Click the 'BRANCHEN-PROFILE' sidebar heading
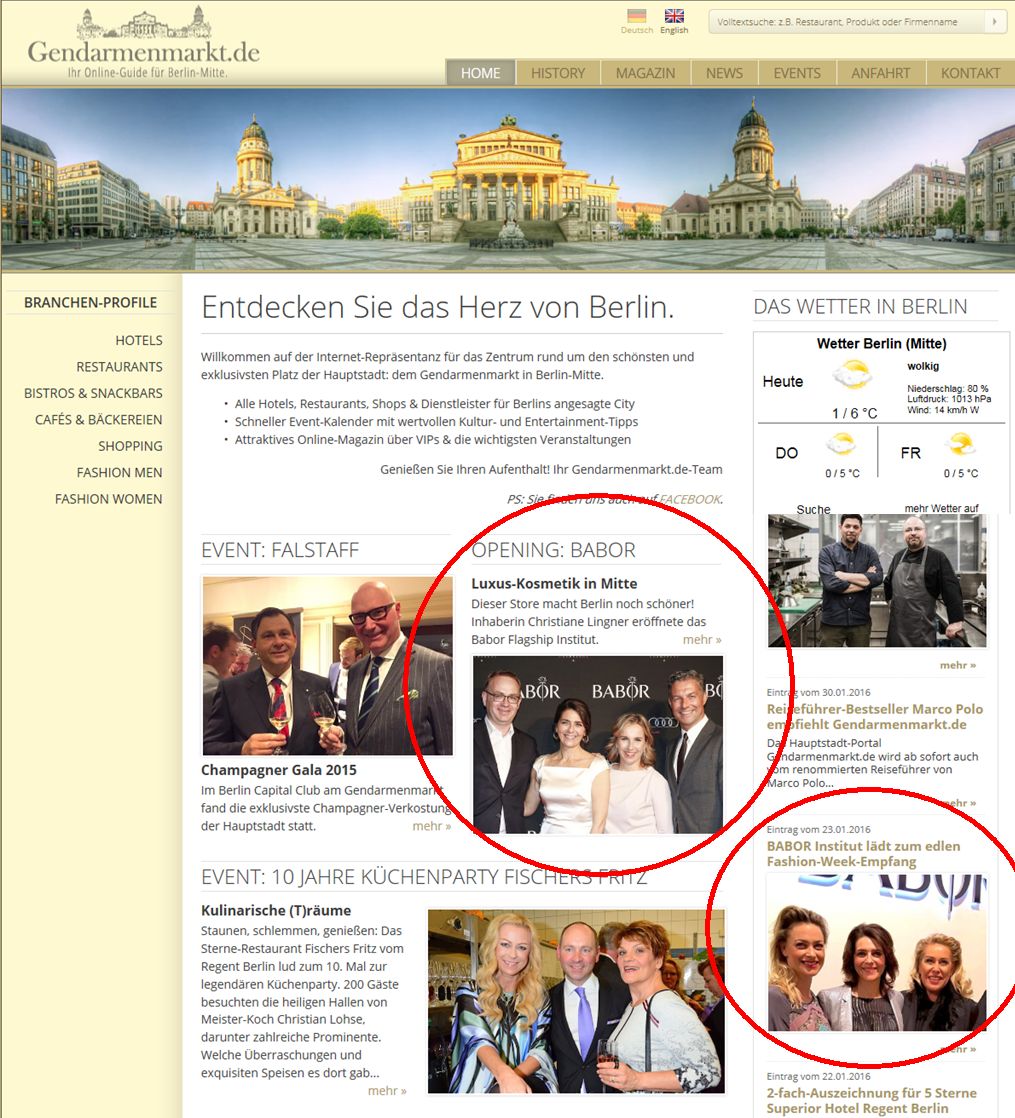1015x1118 pixels. pos(91,302)
